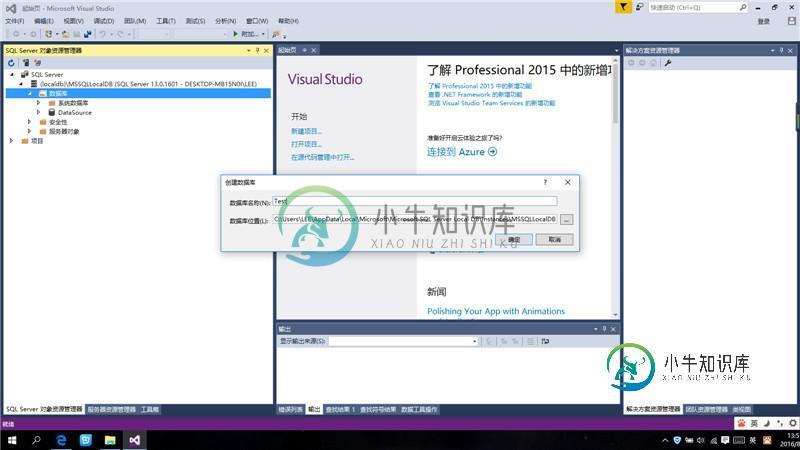Screen dimensions: 800x450
Task: Open Polishing Your App with Animations article
Action: [496, 311]
